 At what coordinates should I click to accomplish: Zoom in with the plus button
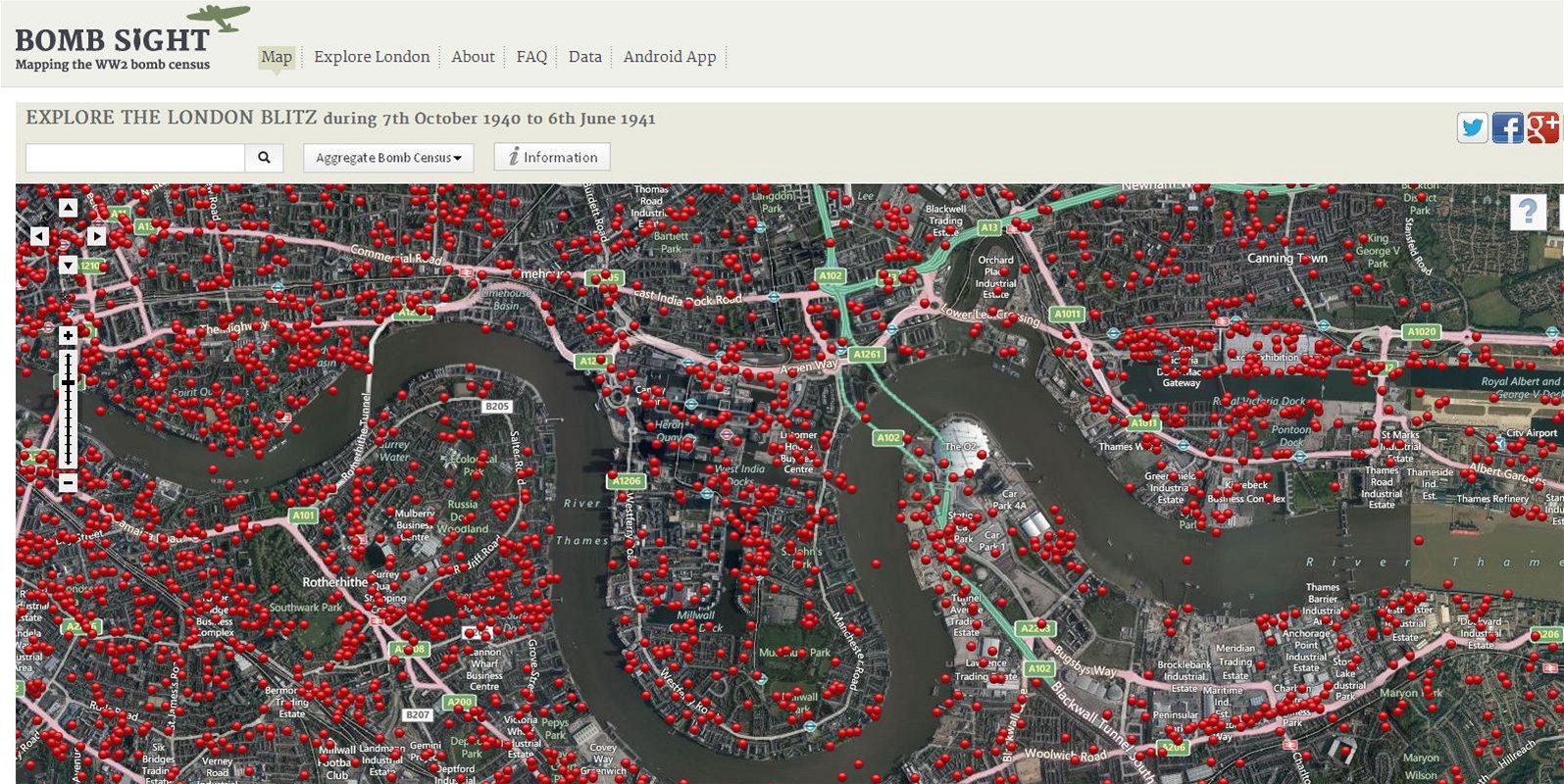pyautogui.click(x=68, y=336)
